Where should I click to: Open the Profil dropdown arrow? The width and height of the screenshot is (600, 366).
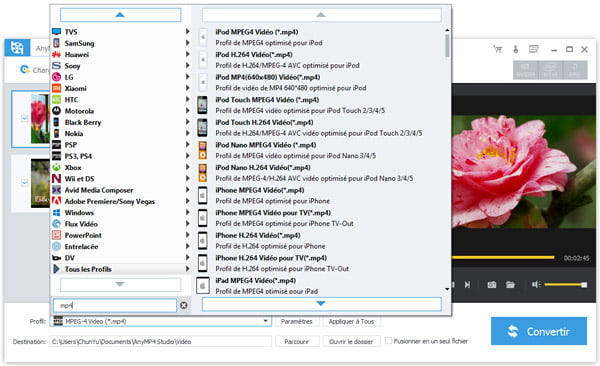[266, 321]
